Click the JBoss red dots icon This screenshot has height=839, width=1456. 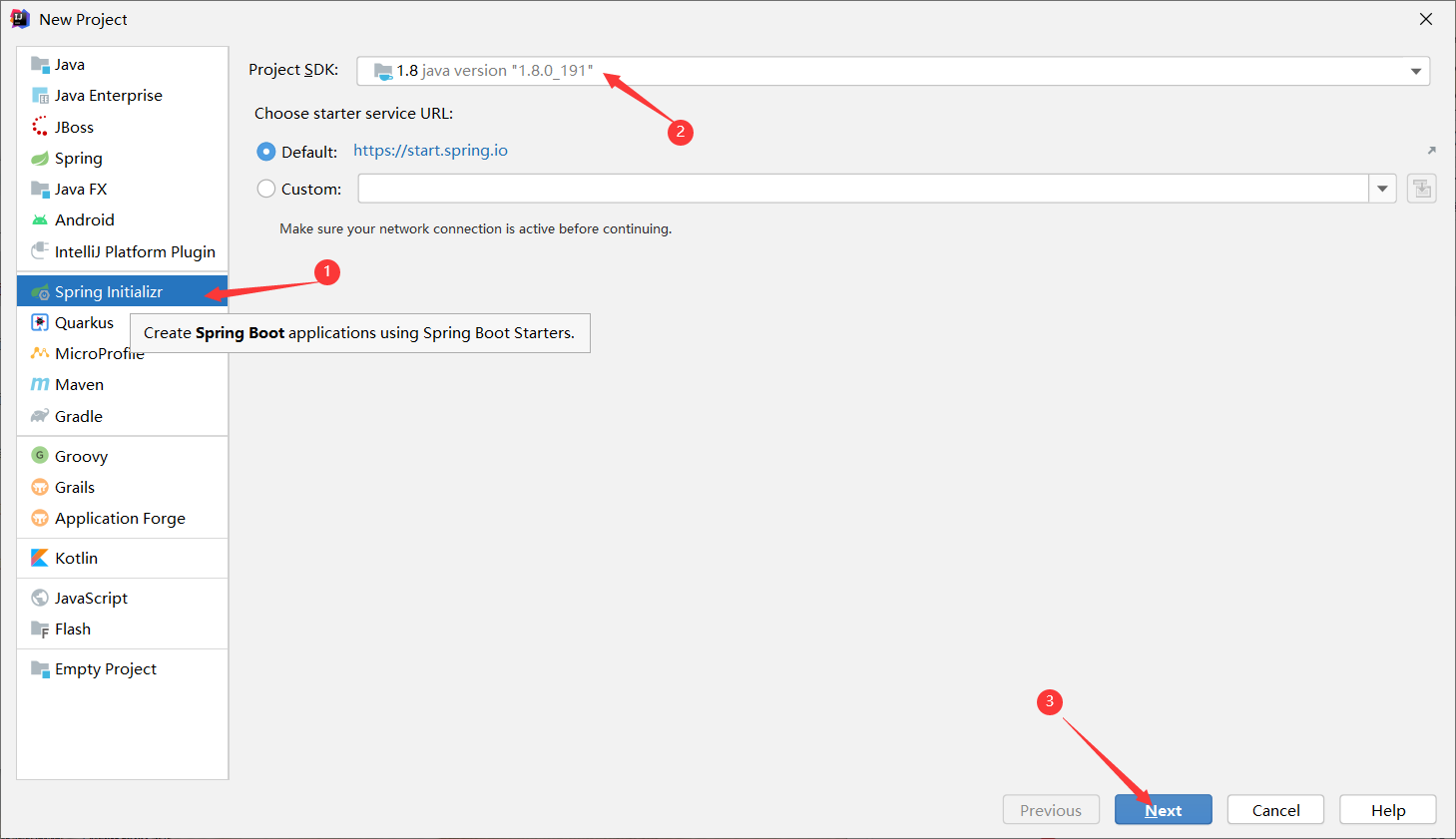[40, 127]
